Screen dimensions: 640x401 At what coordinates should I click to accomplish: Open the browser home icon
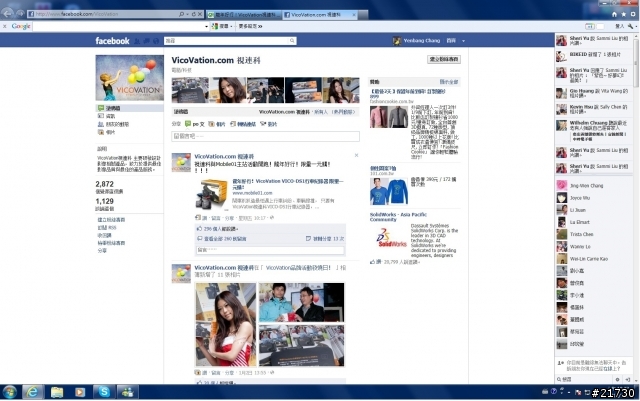click(x=614, y=14)
